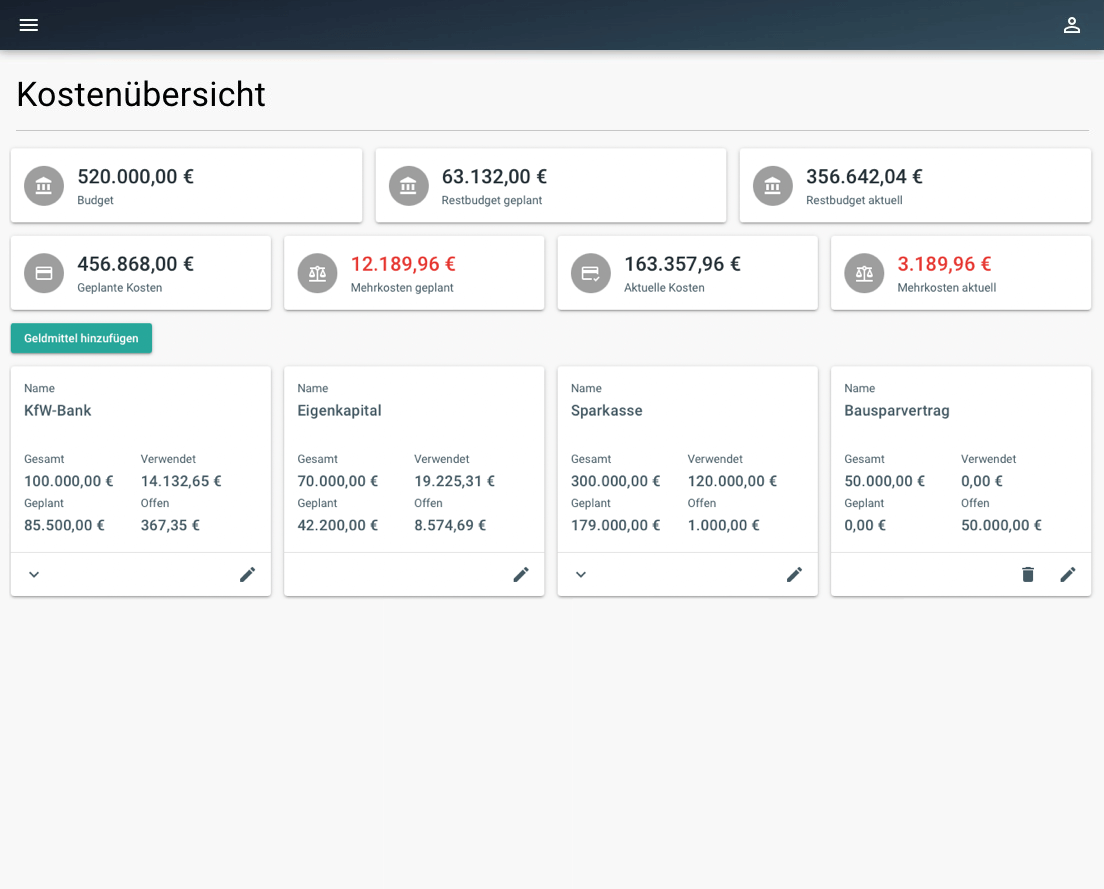Viewport: 1104px width, 889px height.
Task: Click the Bausparvertrag name
Action: coord(896,410)
